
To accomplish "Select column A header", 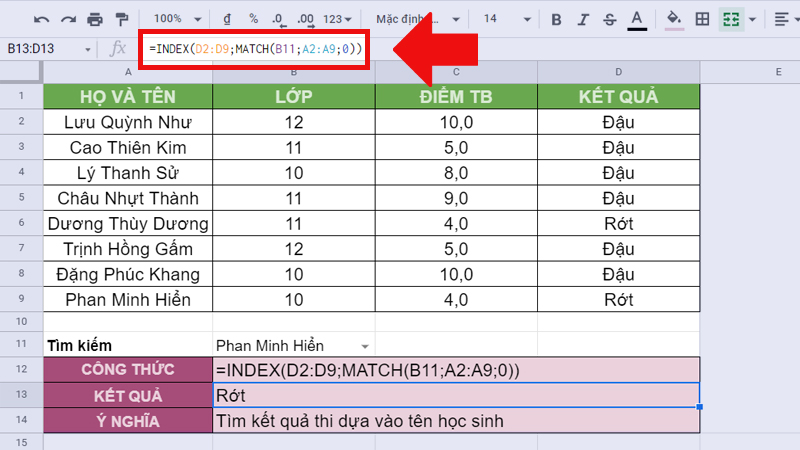I will [128, 72].
